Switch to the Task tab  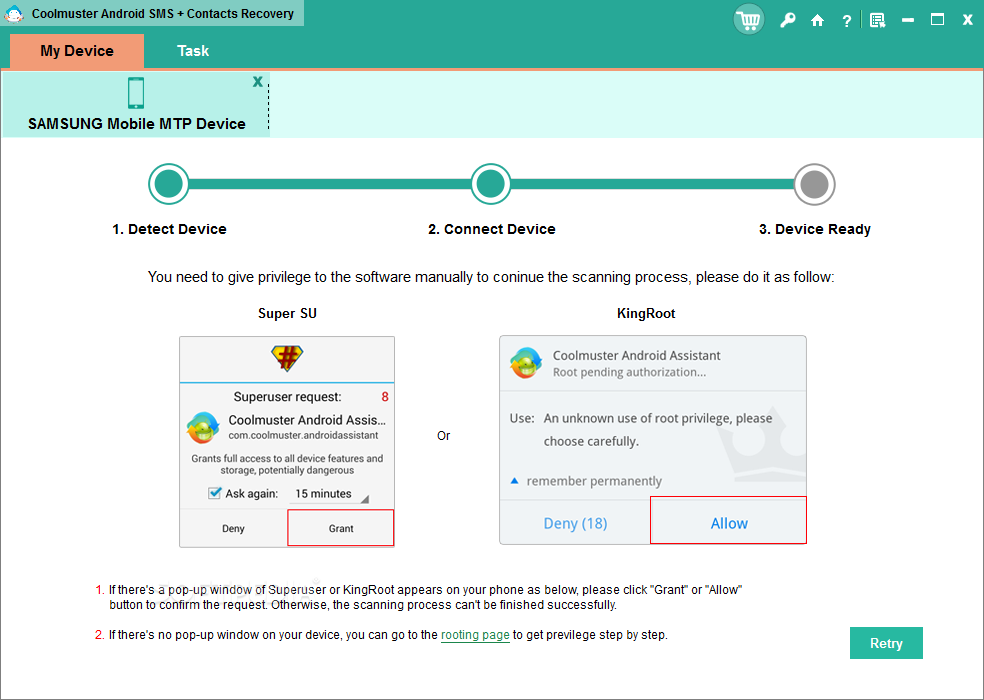pos(193,51)
